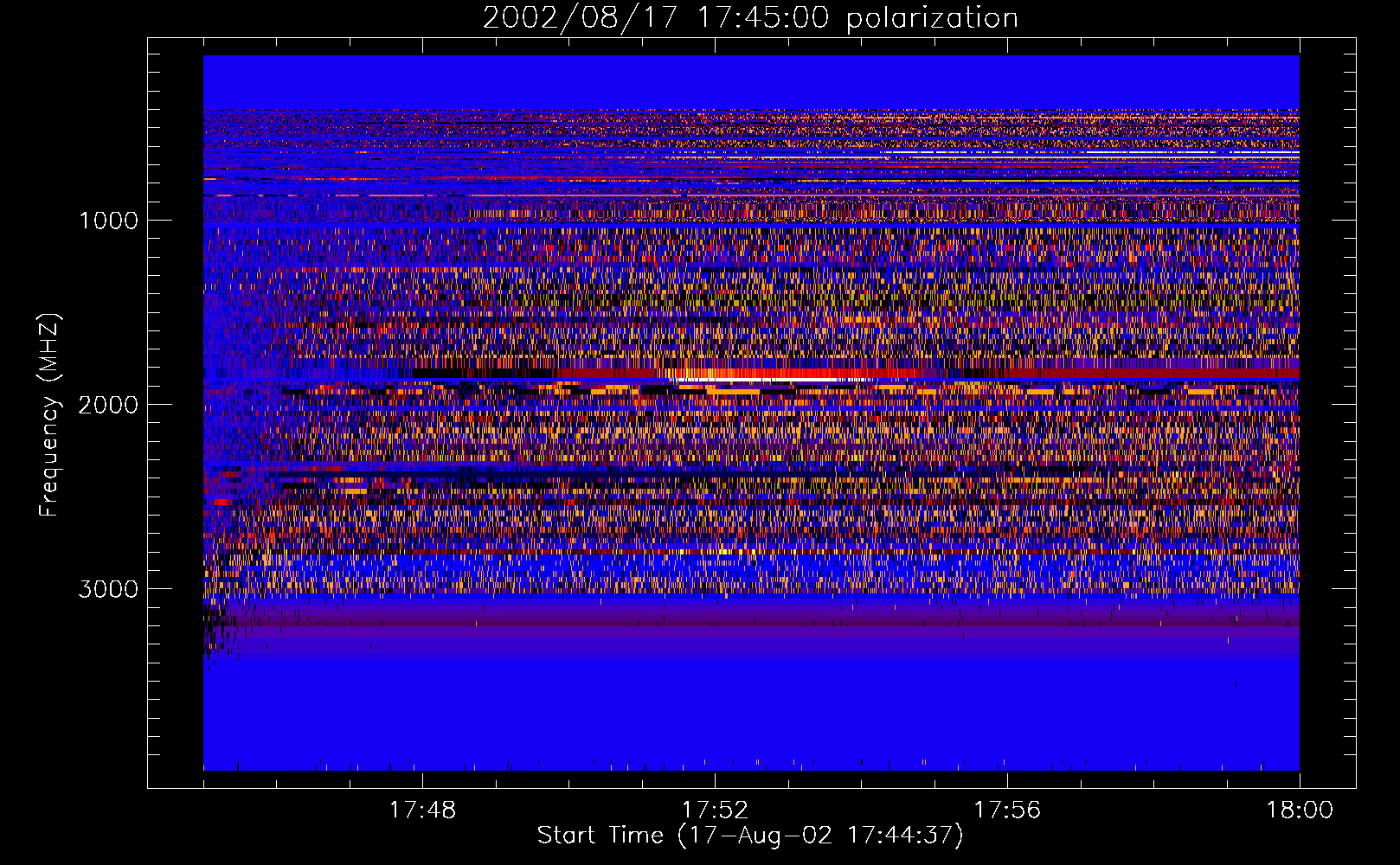Click the 17:48 time tick label
The width and height of the screenshot is (1400, 865).
(x=422, y=811)
